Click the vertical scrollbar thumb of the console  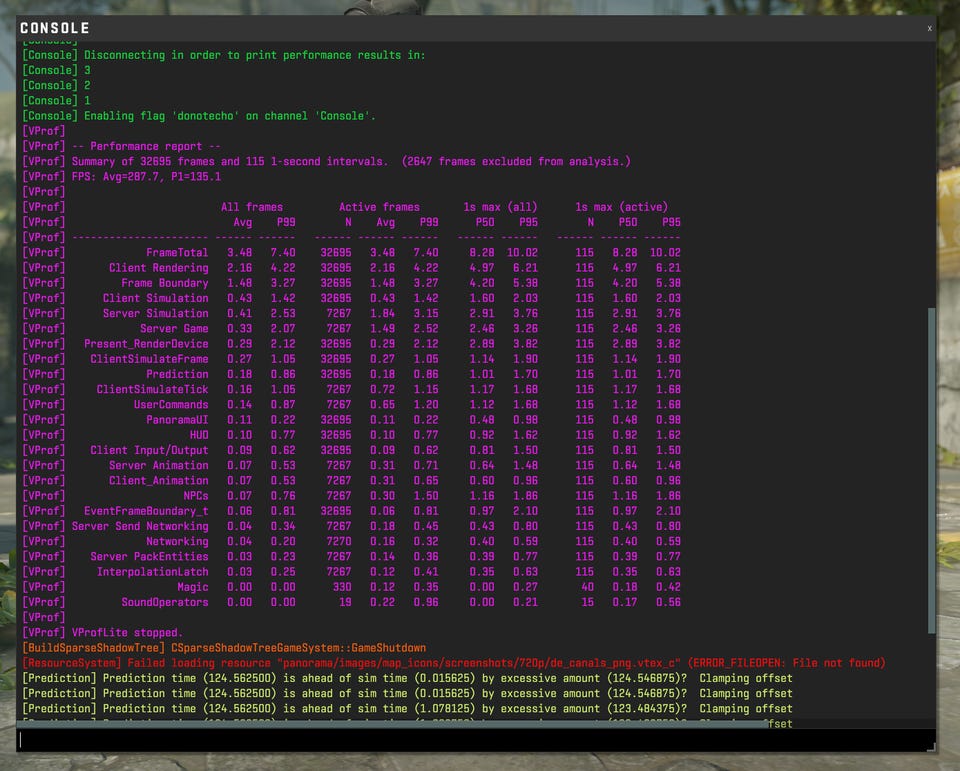932,470
